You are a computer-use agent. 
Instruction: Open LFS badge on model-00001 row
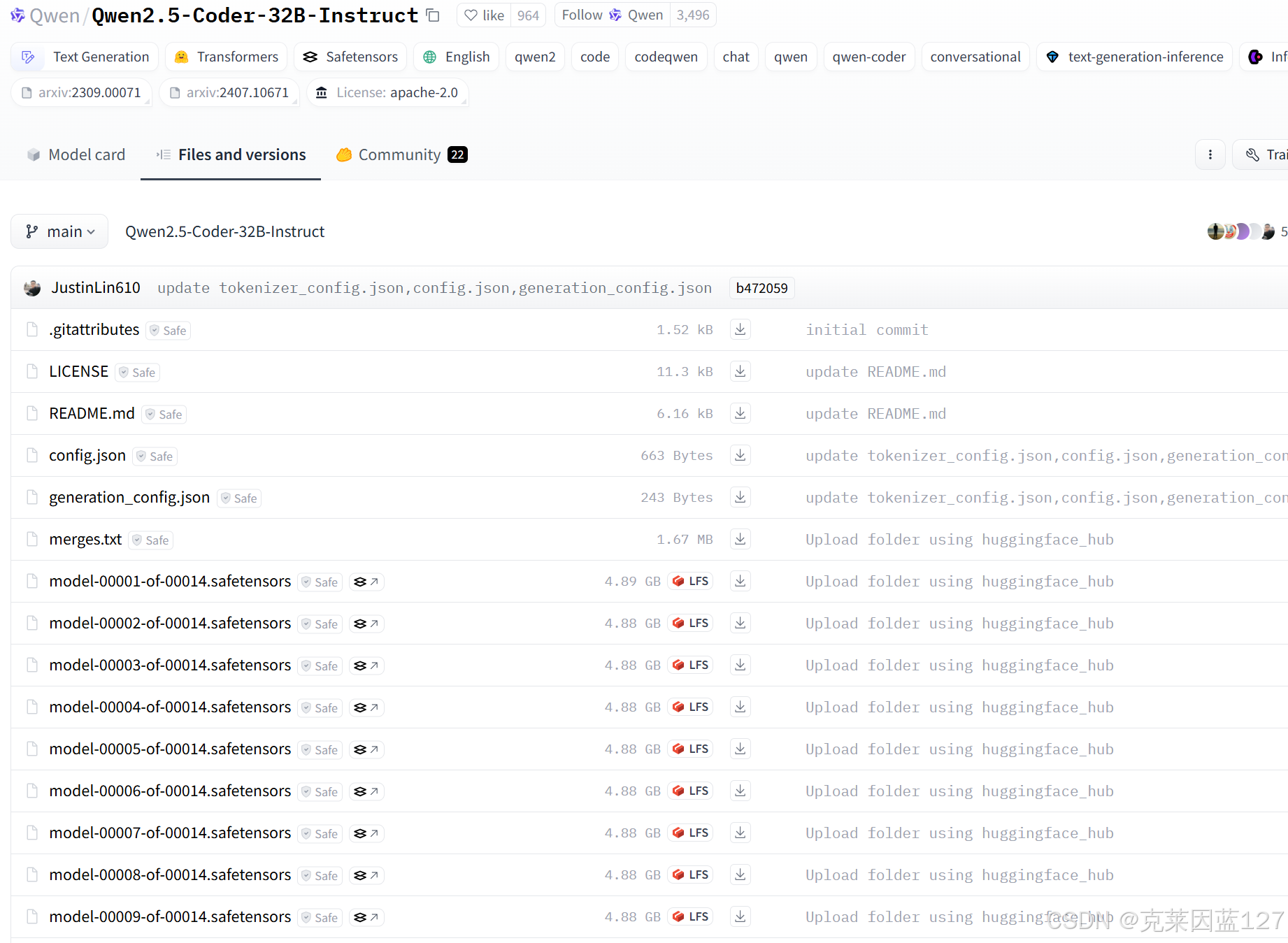[x=690, y=581]
